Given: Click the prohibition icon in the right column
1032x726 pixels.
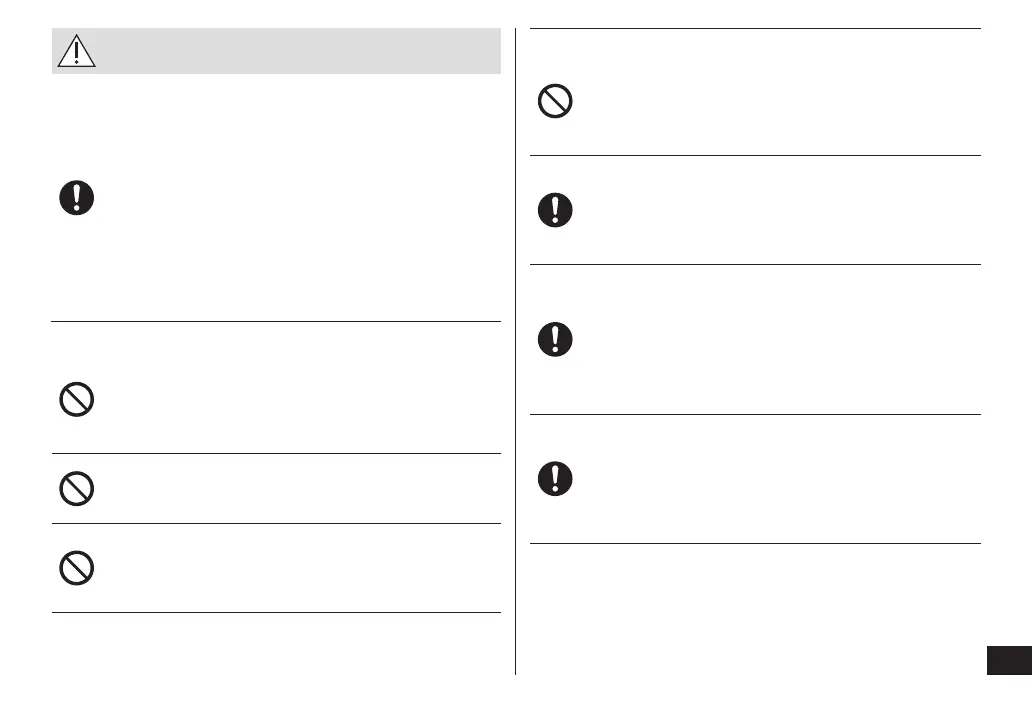Looking at the screenshot, I should [555, 103].
